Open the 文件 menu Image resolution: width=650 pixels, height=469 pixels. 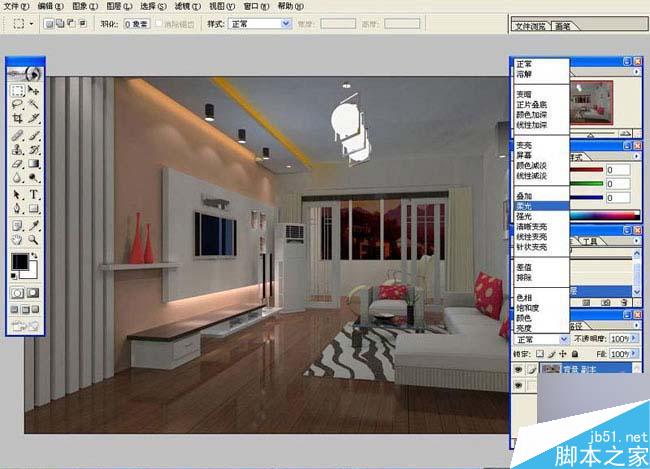pyautogui.click(x=16, y=6)
